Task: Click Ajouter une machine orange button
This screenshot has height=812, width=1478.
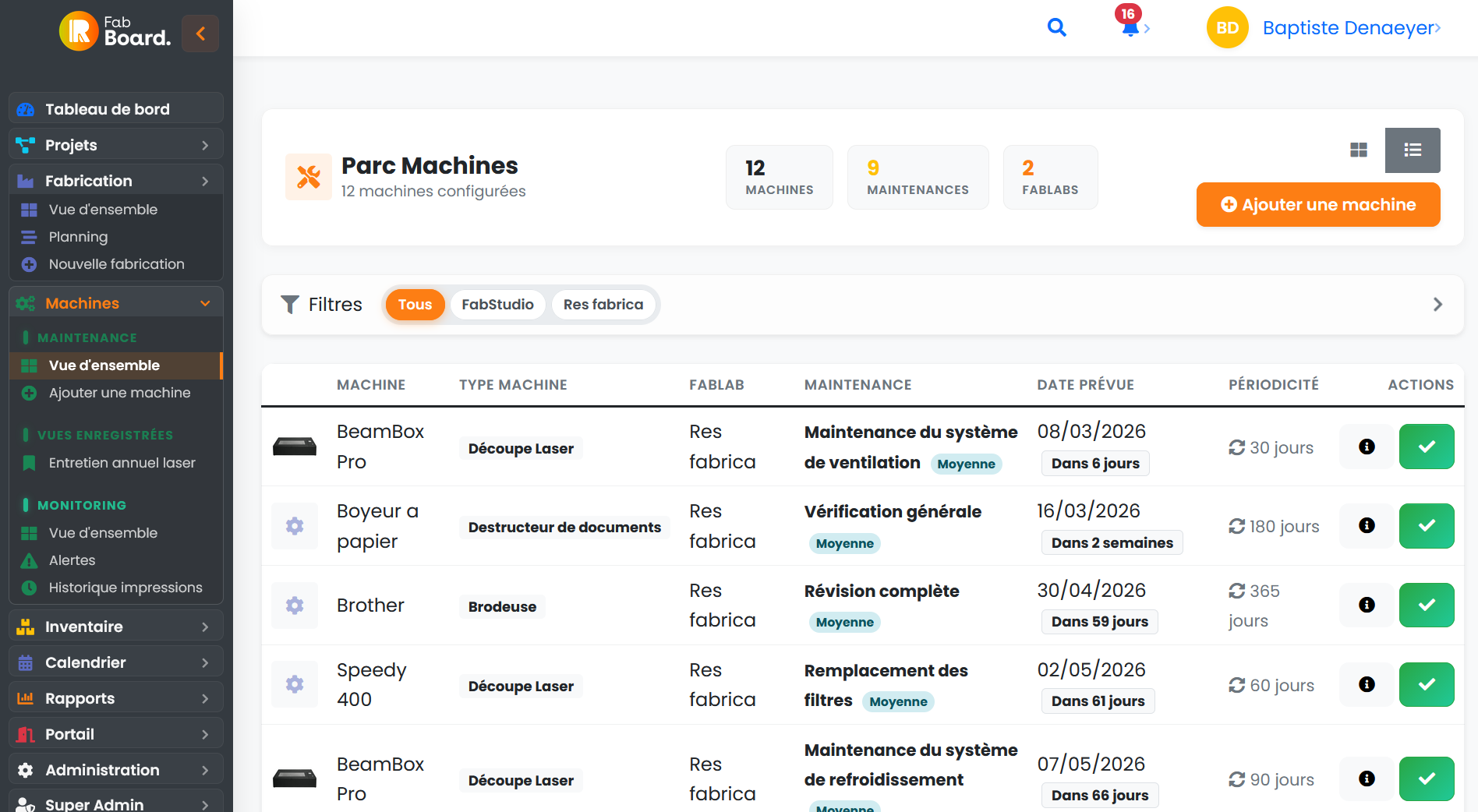Action: [x=1317, y=205]
